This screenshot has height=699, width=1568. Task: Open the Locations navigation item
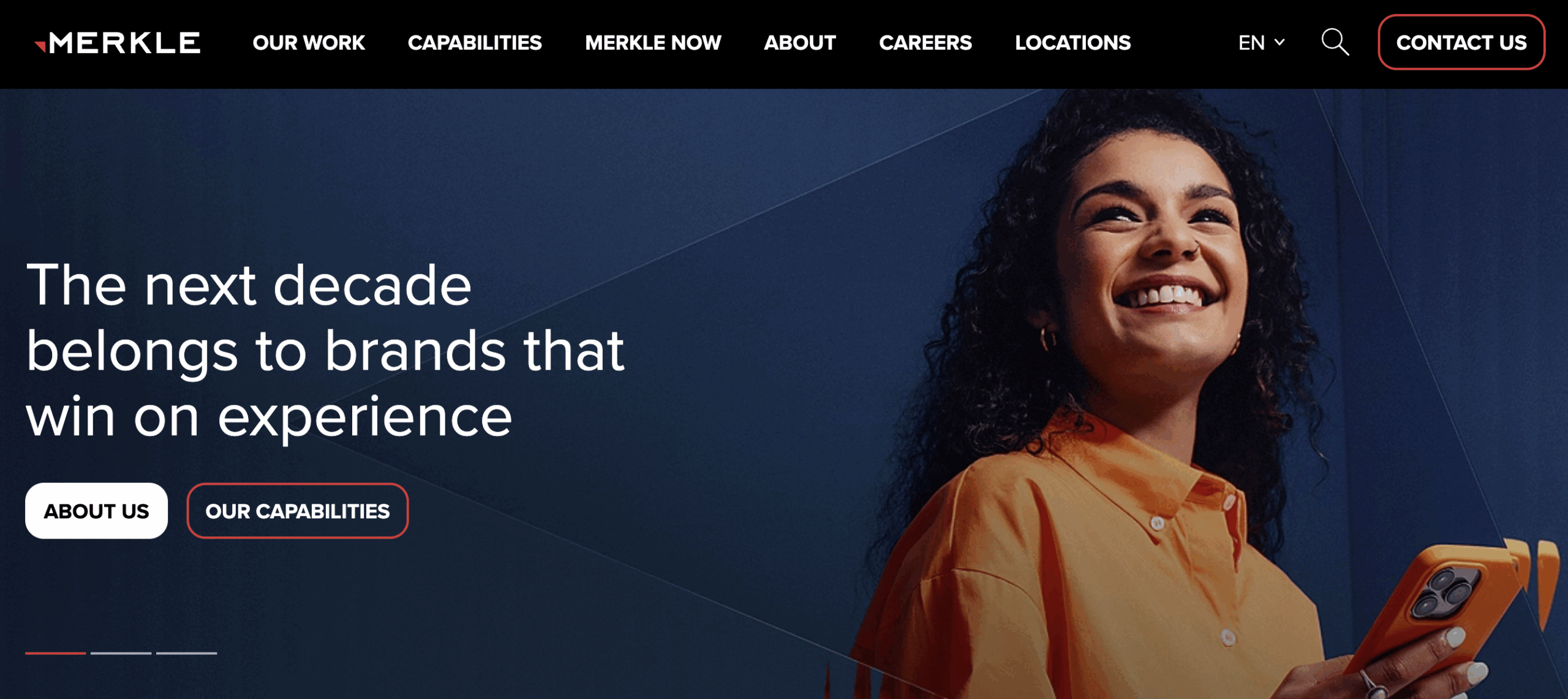click(1072, 42)
